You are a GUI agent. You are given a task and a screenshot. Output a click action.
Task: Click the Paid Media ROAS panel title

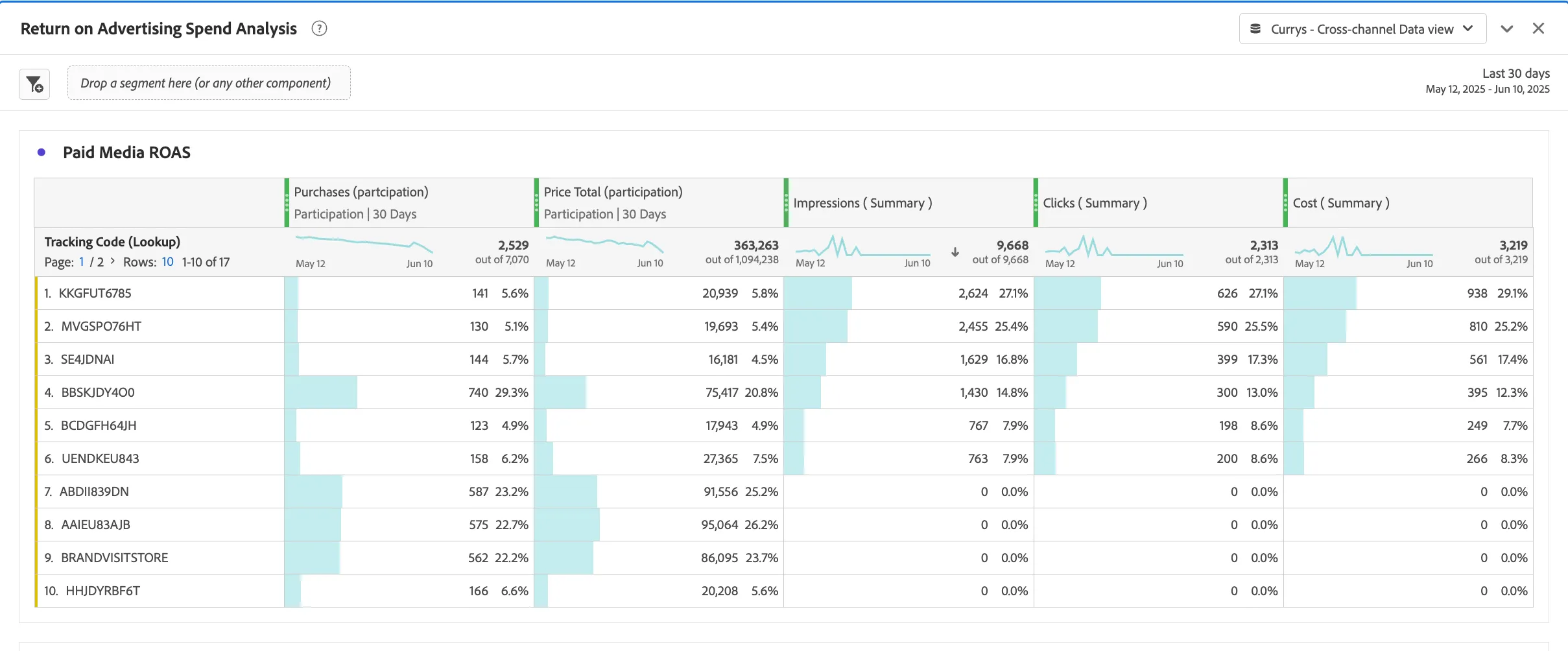[x=126, y=152]
